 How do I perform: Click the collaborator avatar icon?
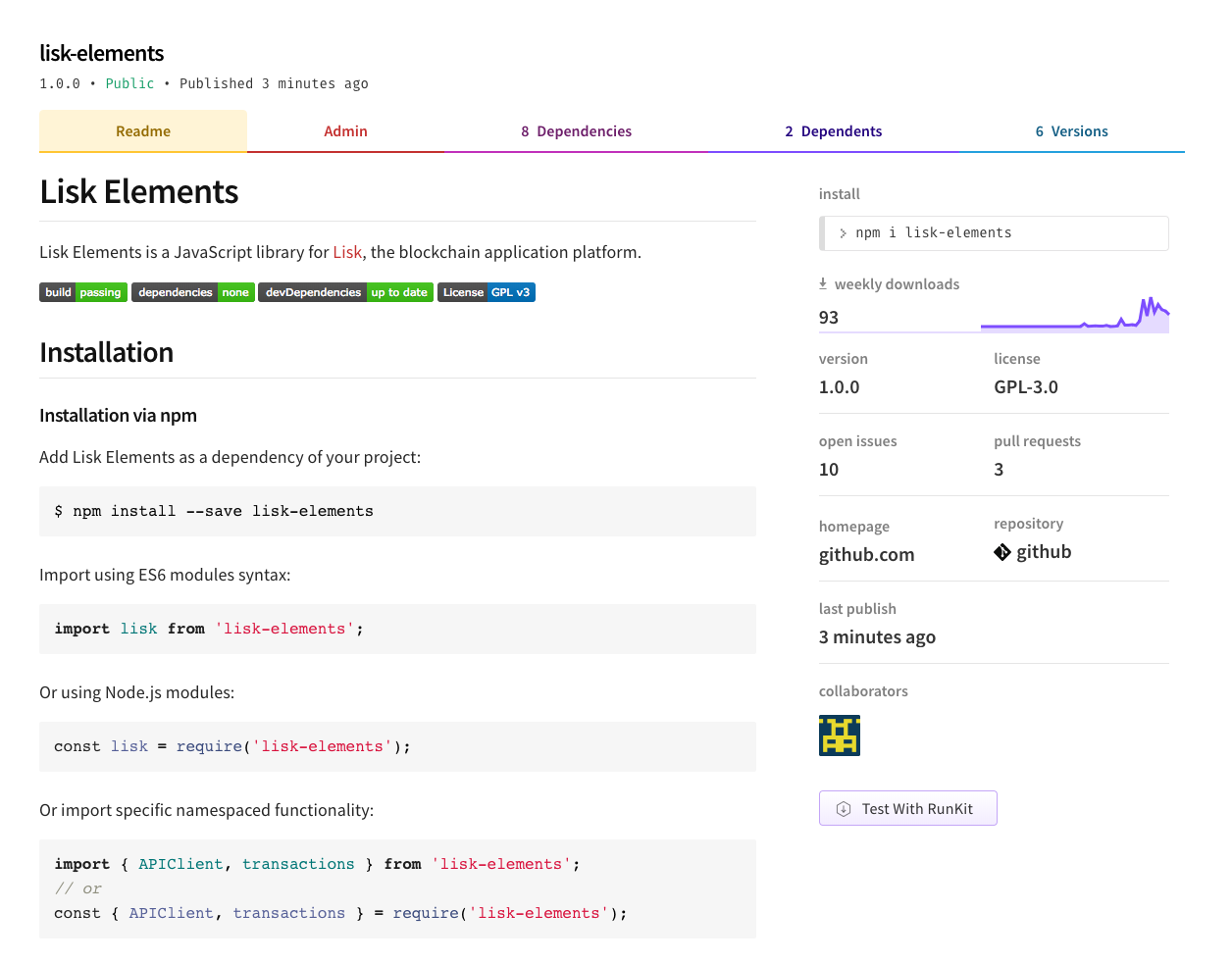[x=839, y=735]
